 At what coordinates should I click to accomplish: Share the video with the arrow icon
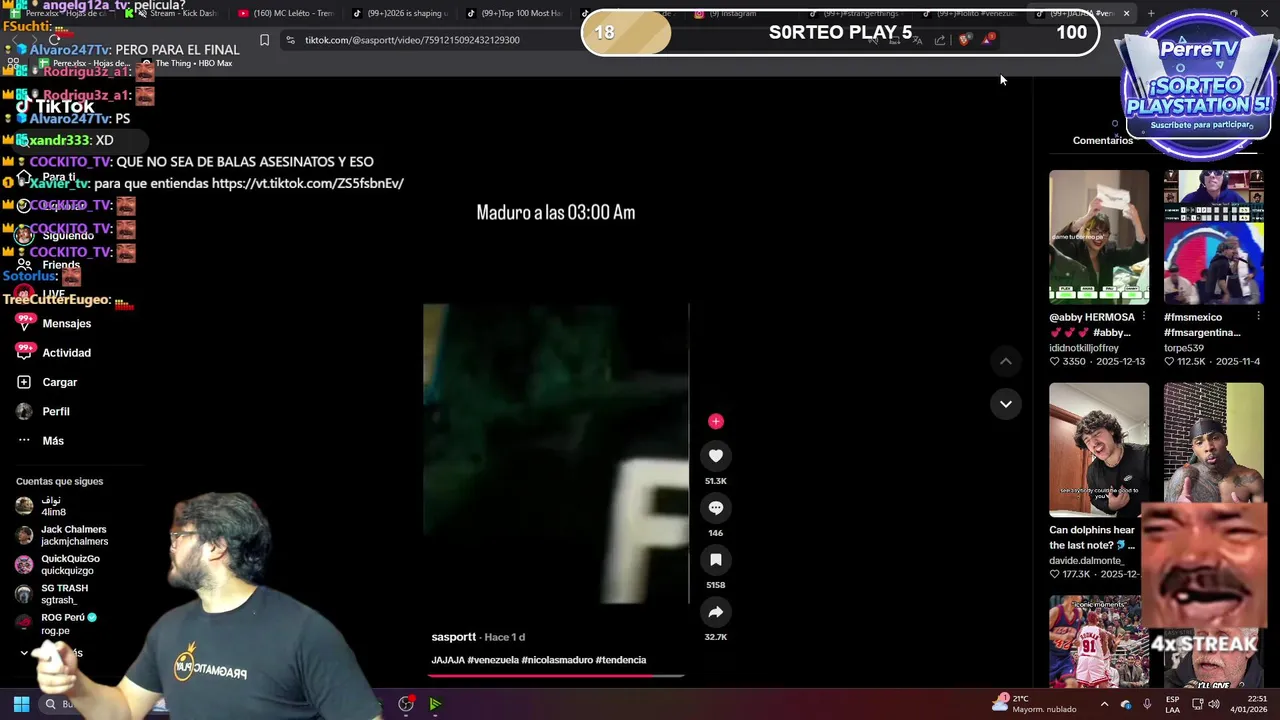715,612
